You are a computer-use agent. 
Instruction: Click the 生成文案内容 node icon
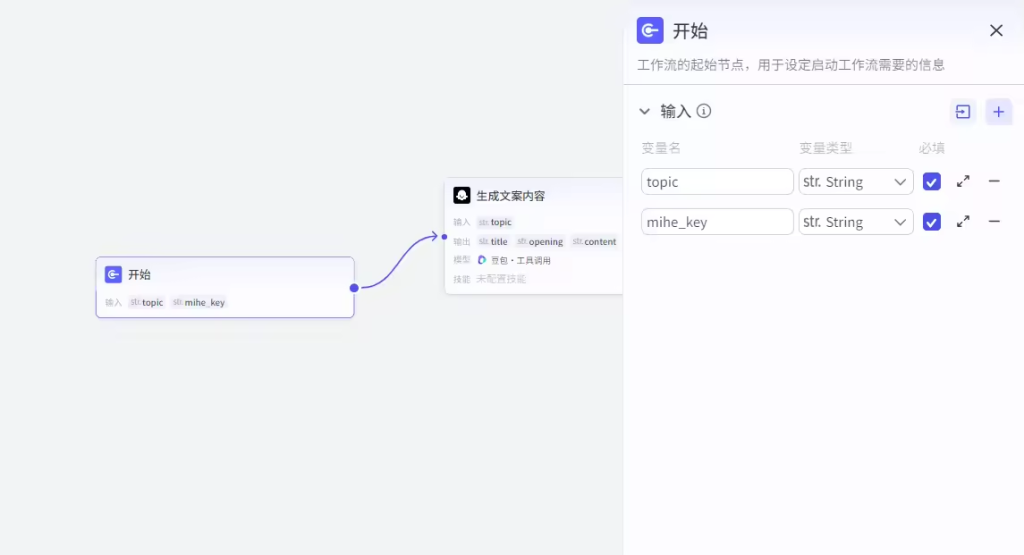(462, 195)
